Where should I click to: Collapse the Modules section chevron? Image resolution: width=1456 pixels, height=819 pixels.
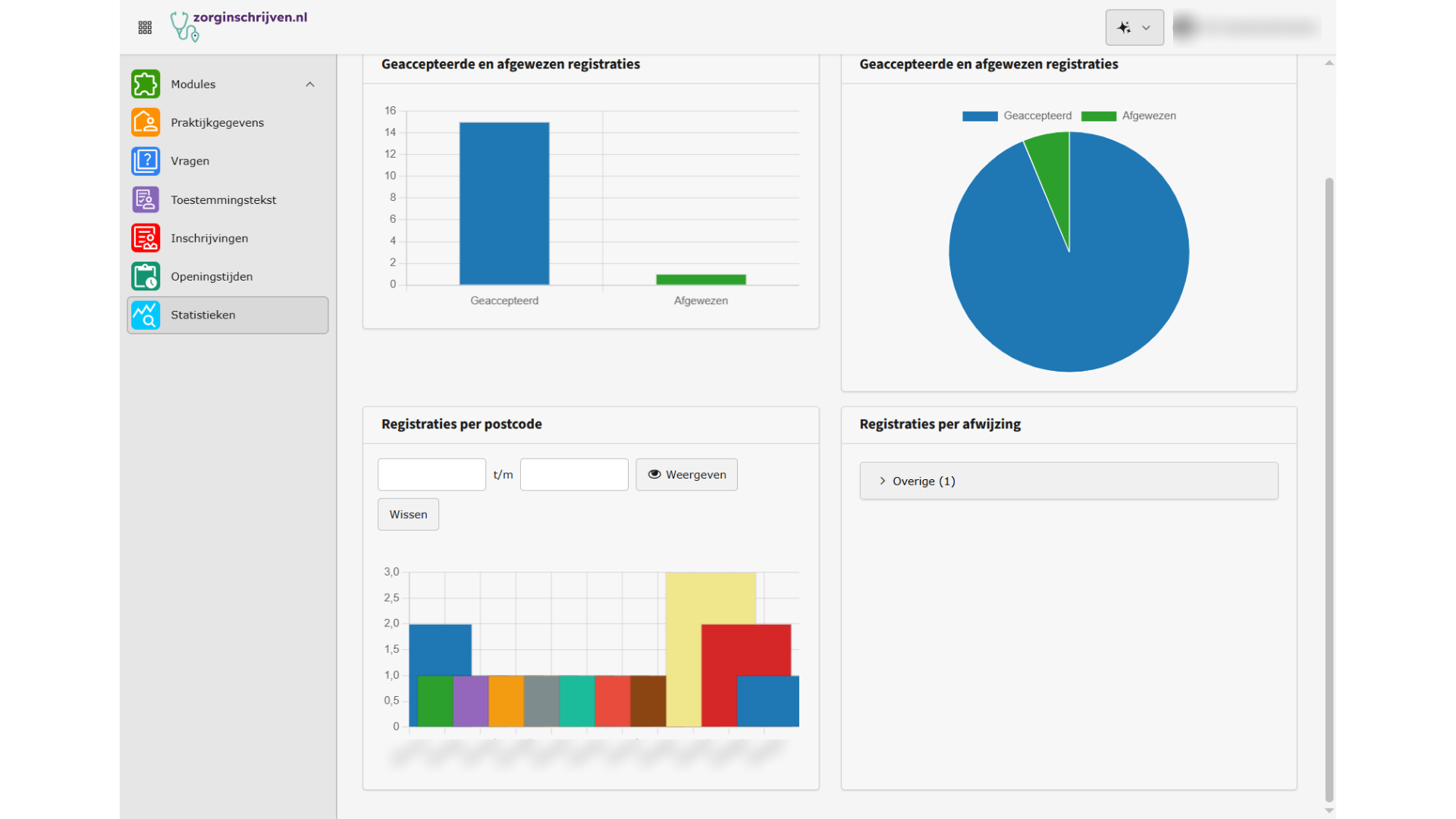click(x=310, y=84)
